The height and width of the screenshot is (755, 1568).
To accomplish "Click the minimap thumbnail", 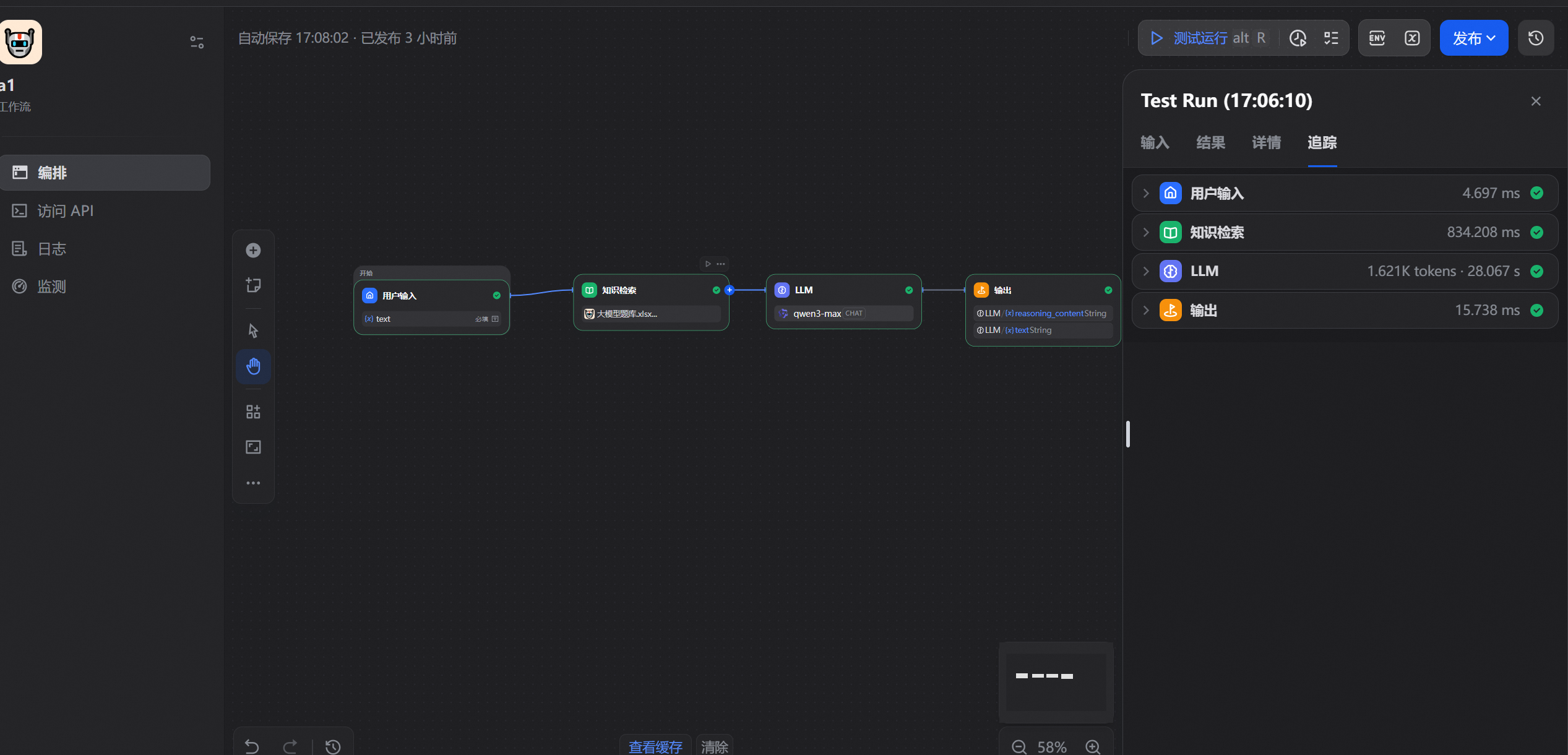I will [x=1056, y=681].
